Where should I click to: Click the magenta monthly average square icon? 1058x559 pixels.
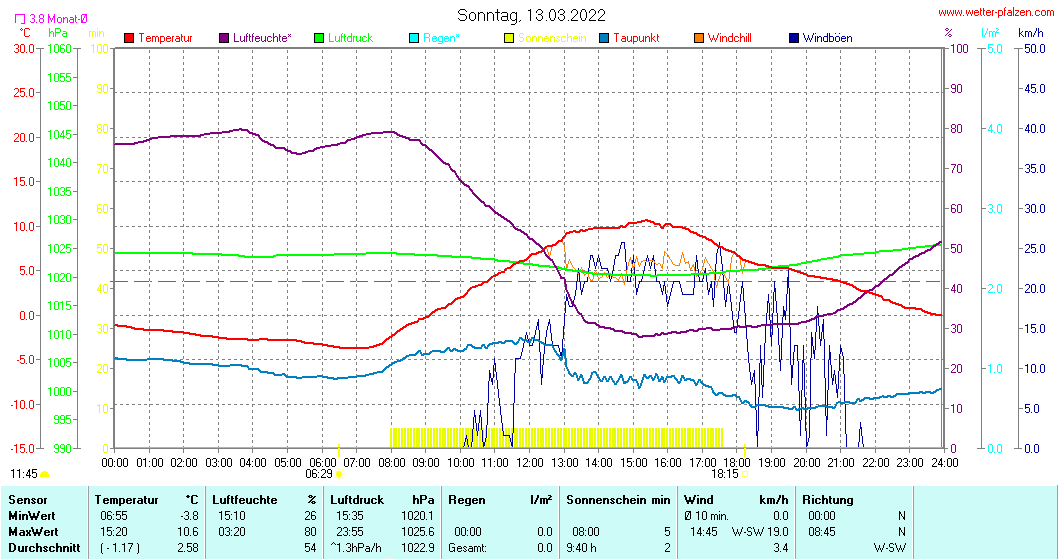point(20,20)
